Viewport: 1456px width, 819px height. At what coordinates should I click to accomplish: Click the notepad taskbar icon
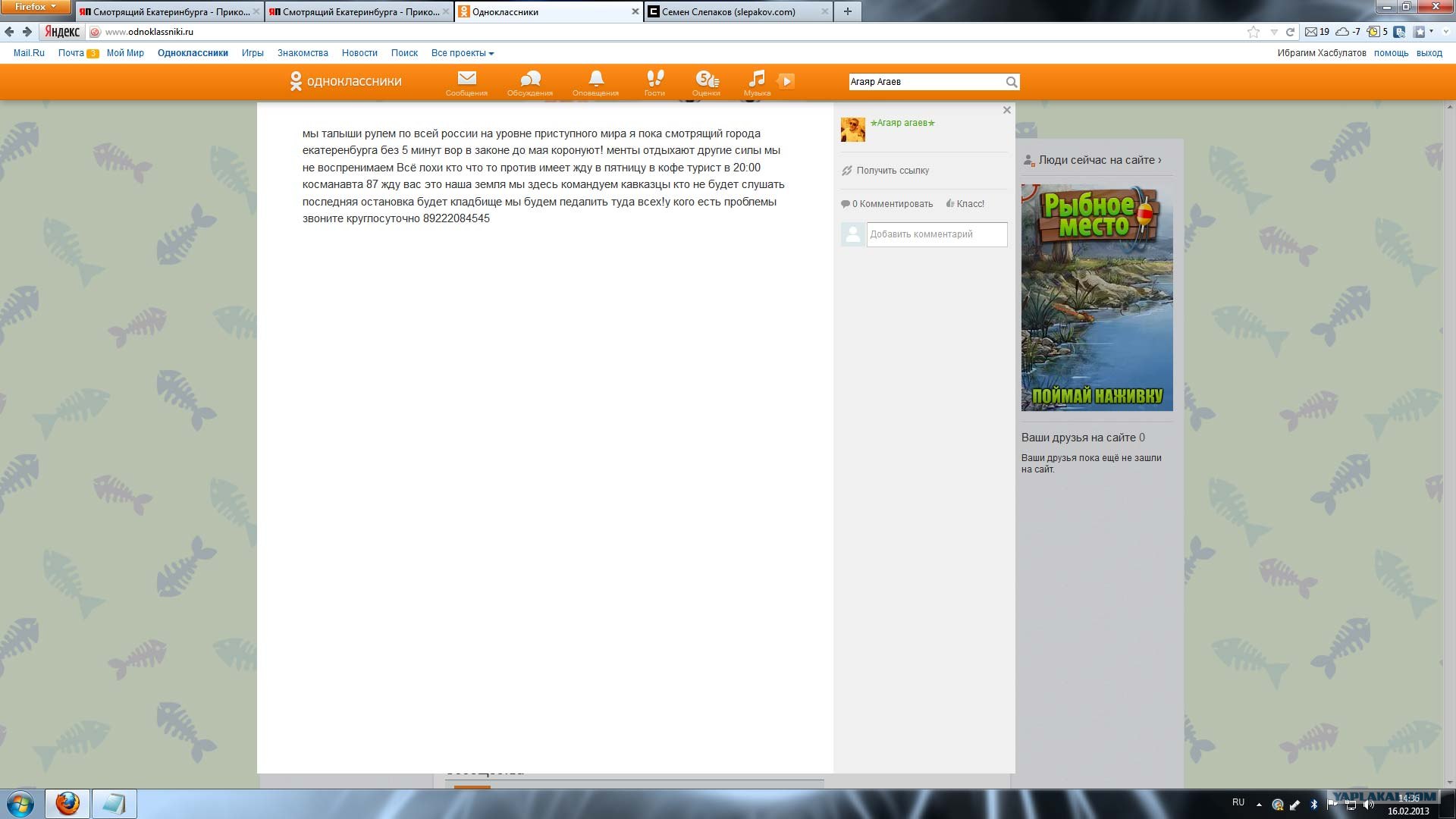114,804
